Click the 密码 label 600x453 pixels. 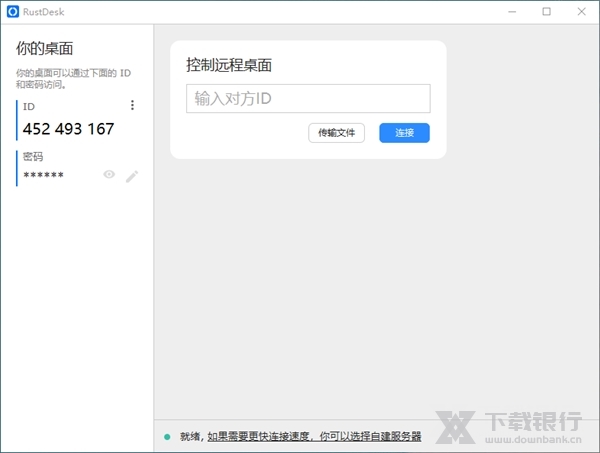click(33, 156)
